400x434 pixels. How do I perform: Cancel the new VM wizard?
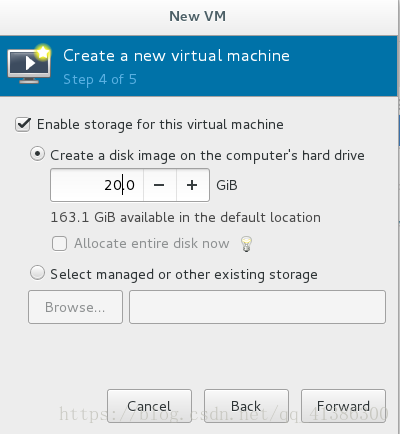click(x=149, y=406)
